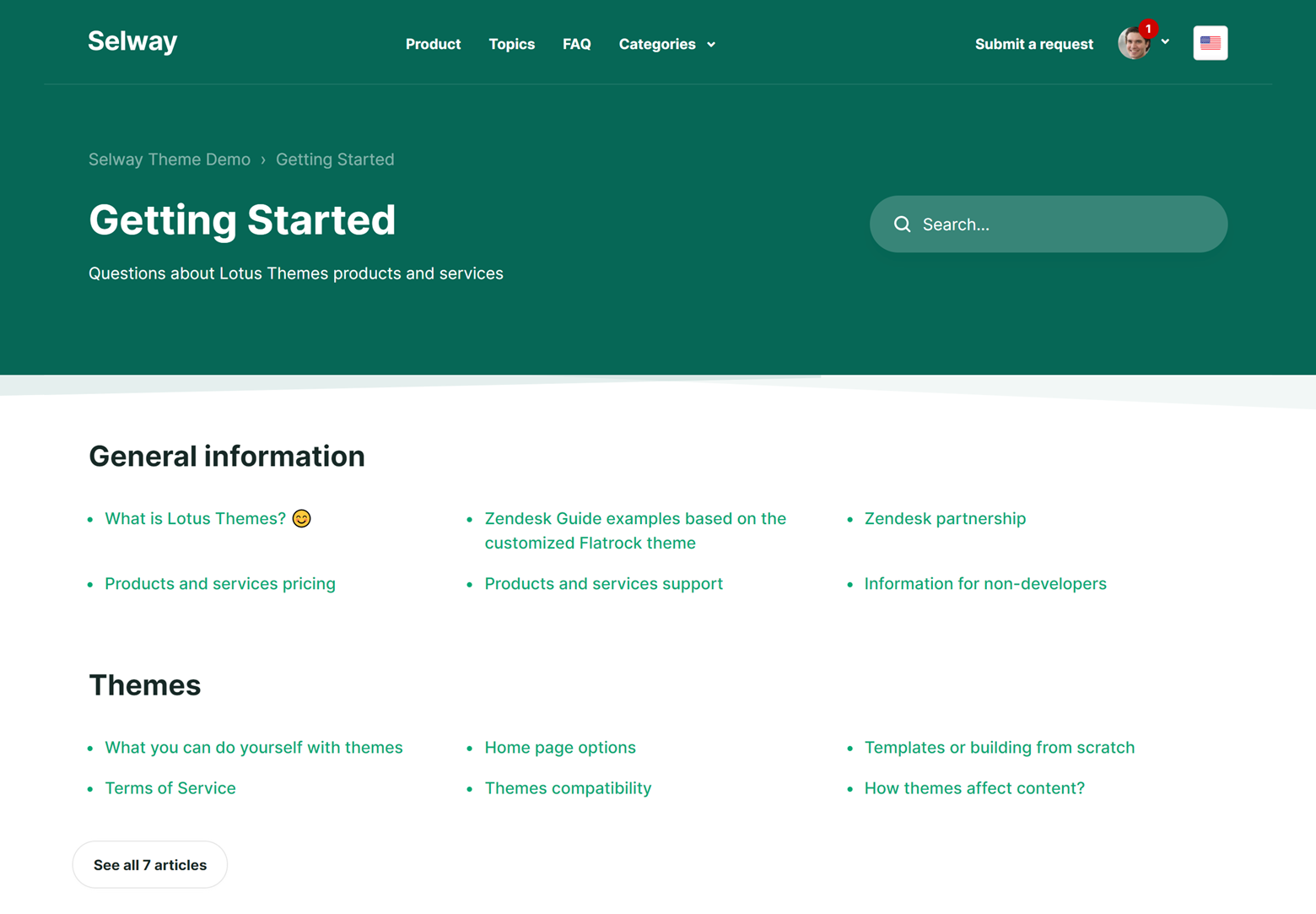Open Products and services pricing

pyautogui.click(x=220, y=584)
